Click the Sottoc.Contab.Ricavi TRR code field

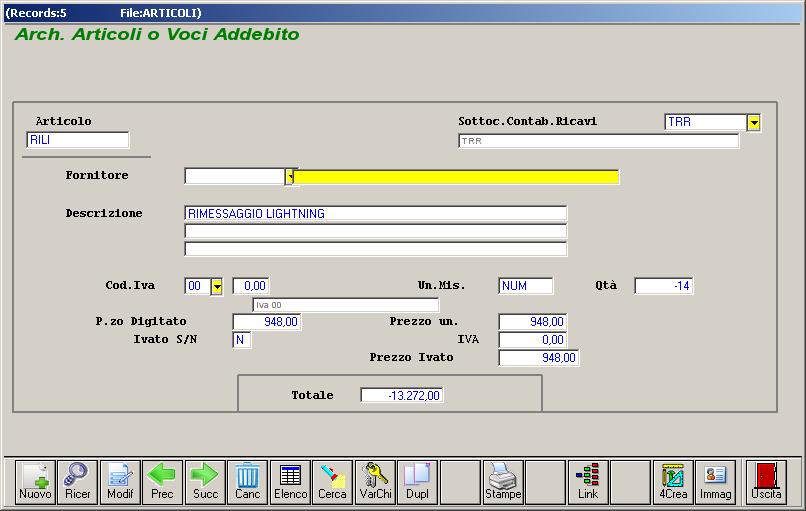coord(705,122)
